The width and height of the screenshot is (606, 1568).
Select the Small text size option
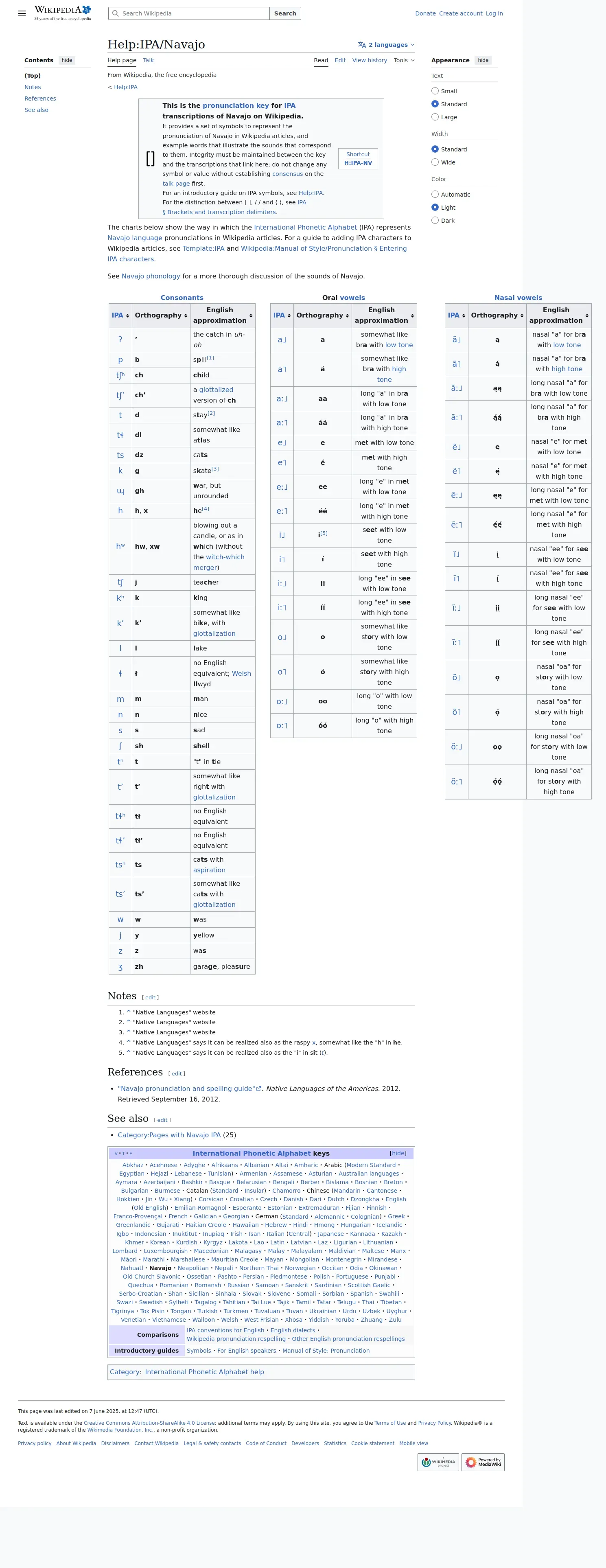(x=435, y=91)
